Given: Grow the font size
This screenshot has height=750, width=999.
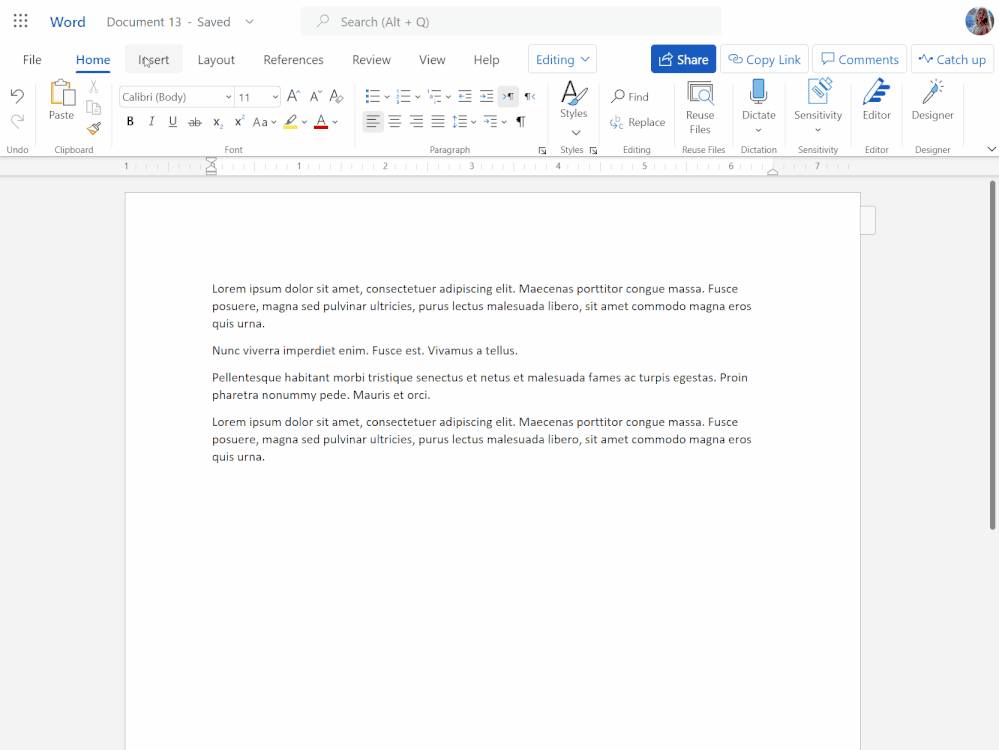Looking at the screenshot, I should pyautogui.click(x=293, y=96).
